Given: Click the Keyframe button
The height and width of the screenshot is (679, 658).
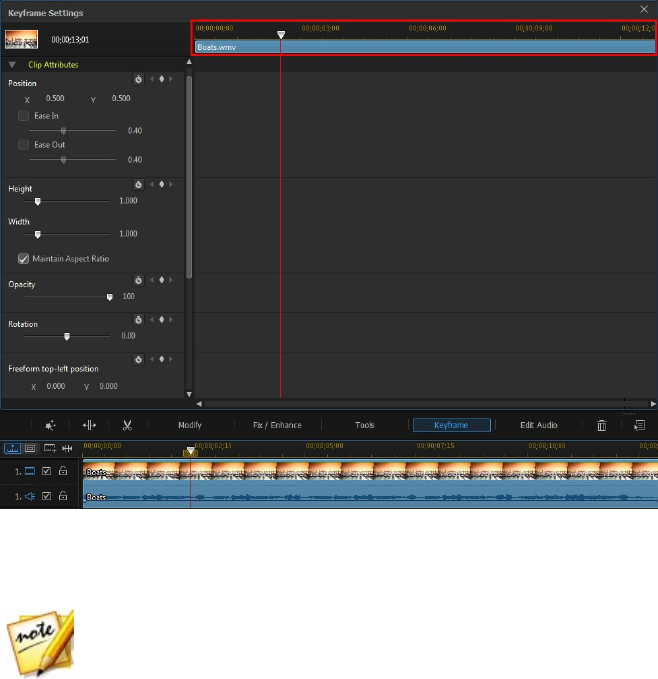Looking at the screenshot, I should click(452, 425).
